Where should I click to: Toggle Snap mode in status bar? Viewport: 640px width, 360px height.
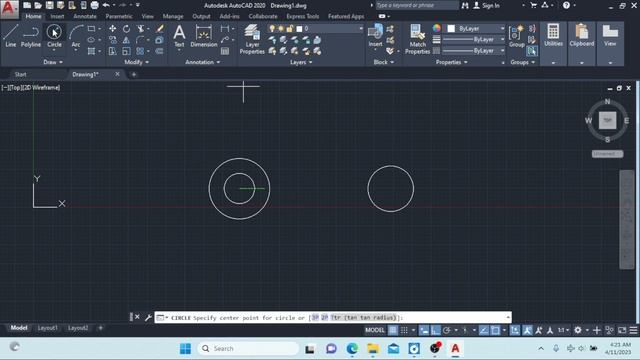[404, 330]
